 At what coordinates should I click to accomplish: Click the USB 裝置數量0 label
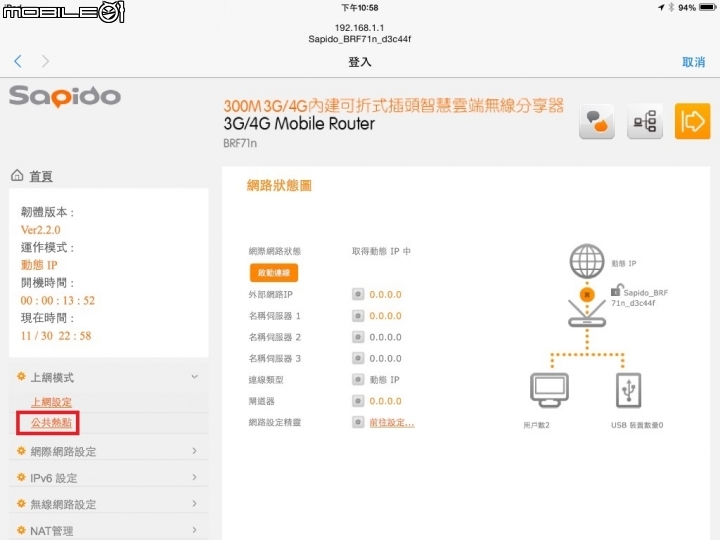tap(637, 425)
